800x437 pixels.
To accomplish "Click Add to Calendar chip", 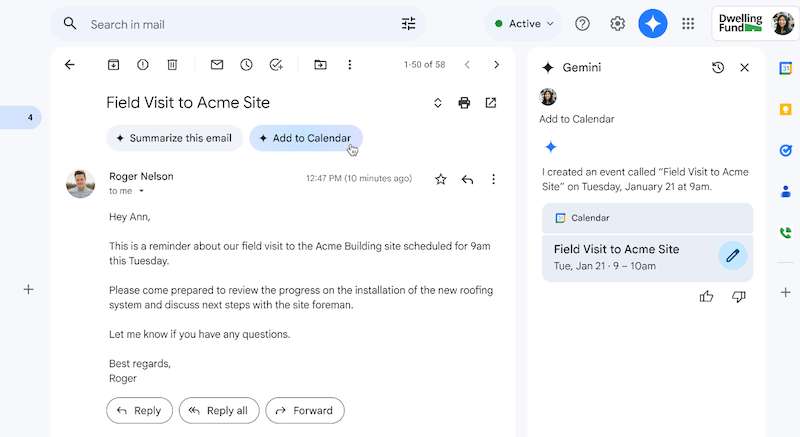I will tap(306, 138).
